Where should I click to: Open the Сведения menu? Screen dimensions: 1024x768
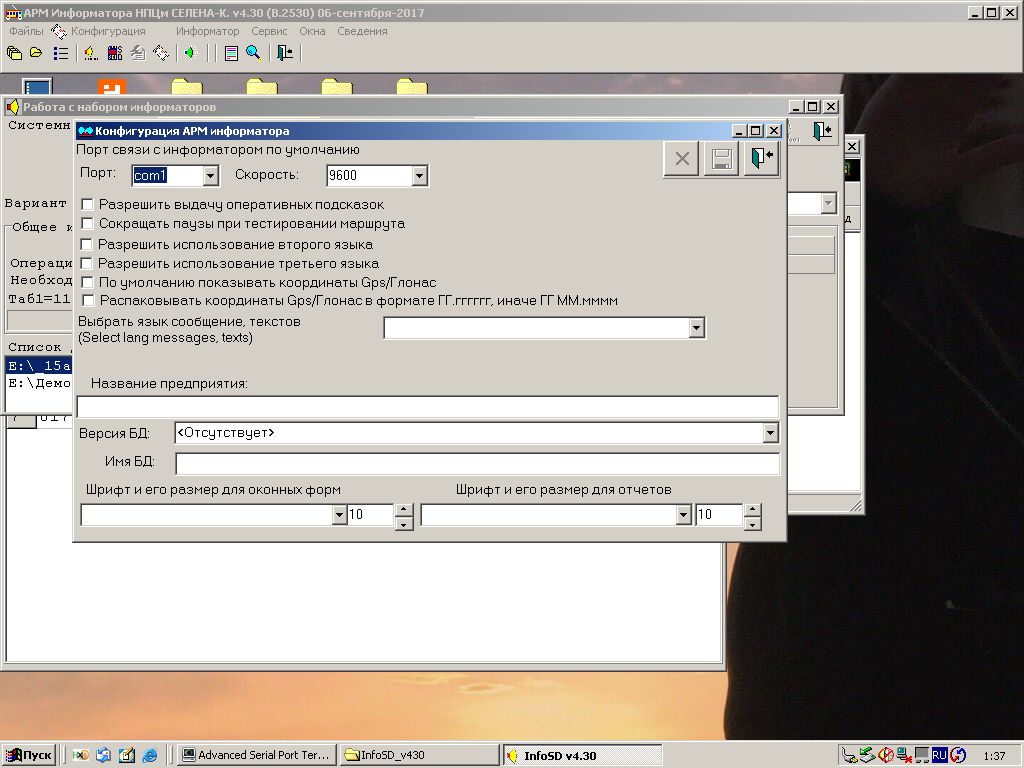362,31
